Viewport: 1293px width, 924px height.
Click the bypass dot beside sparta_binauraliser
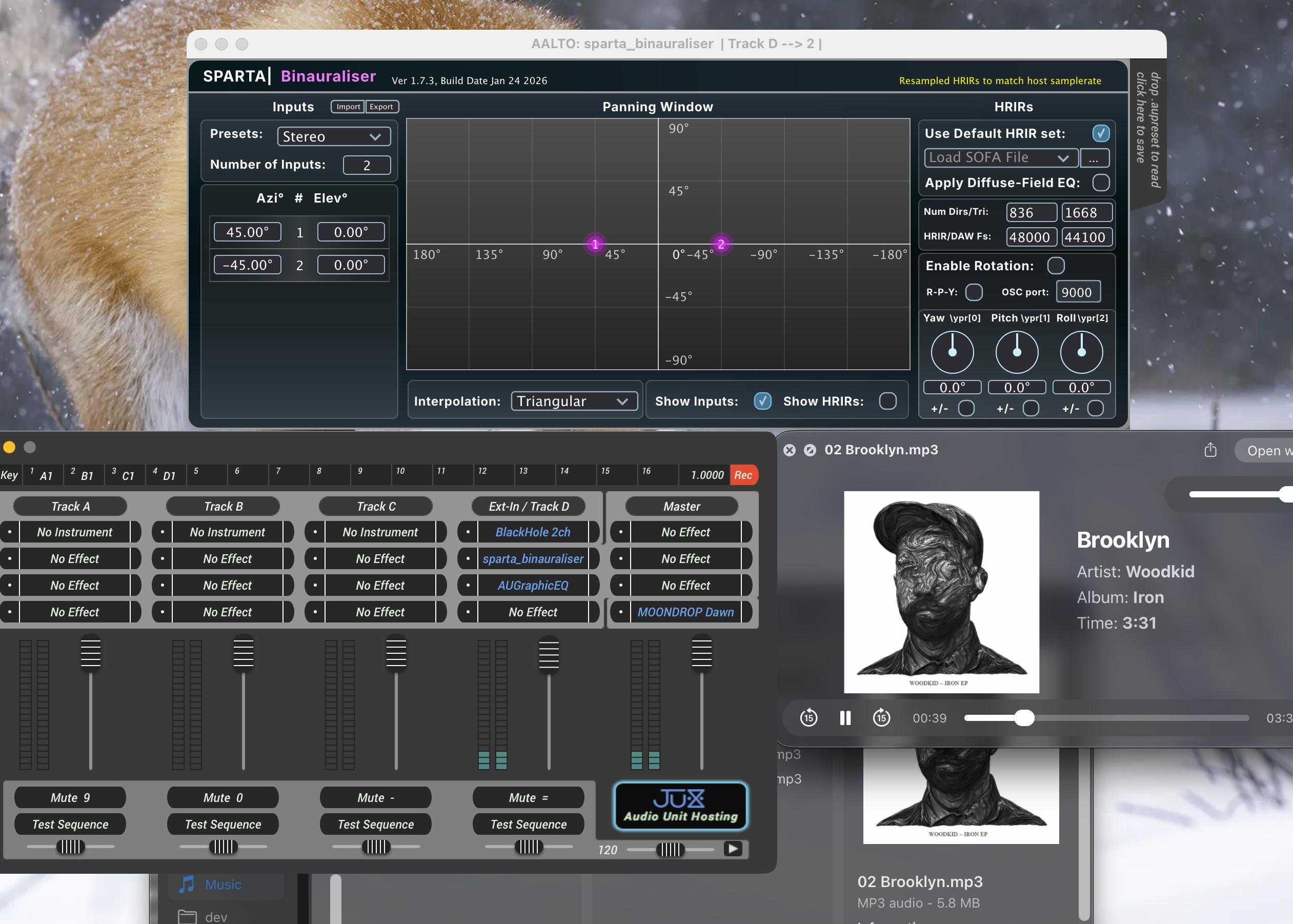click(x=468, y=559)
